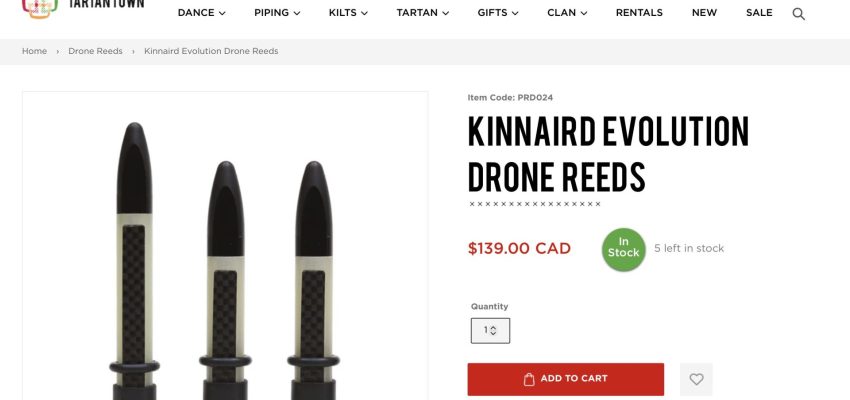The height and width of the screenshot is (400, 850).
Task: Open the New section
Action: pos(704,13)
